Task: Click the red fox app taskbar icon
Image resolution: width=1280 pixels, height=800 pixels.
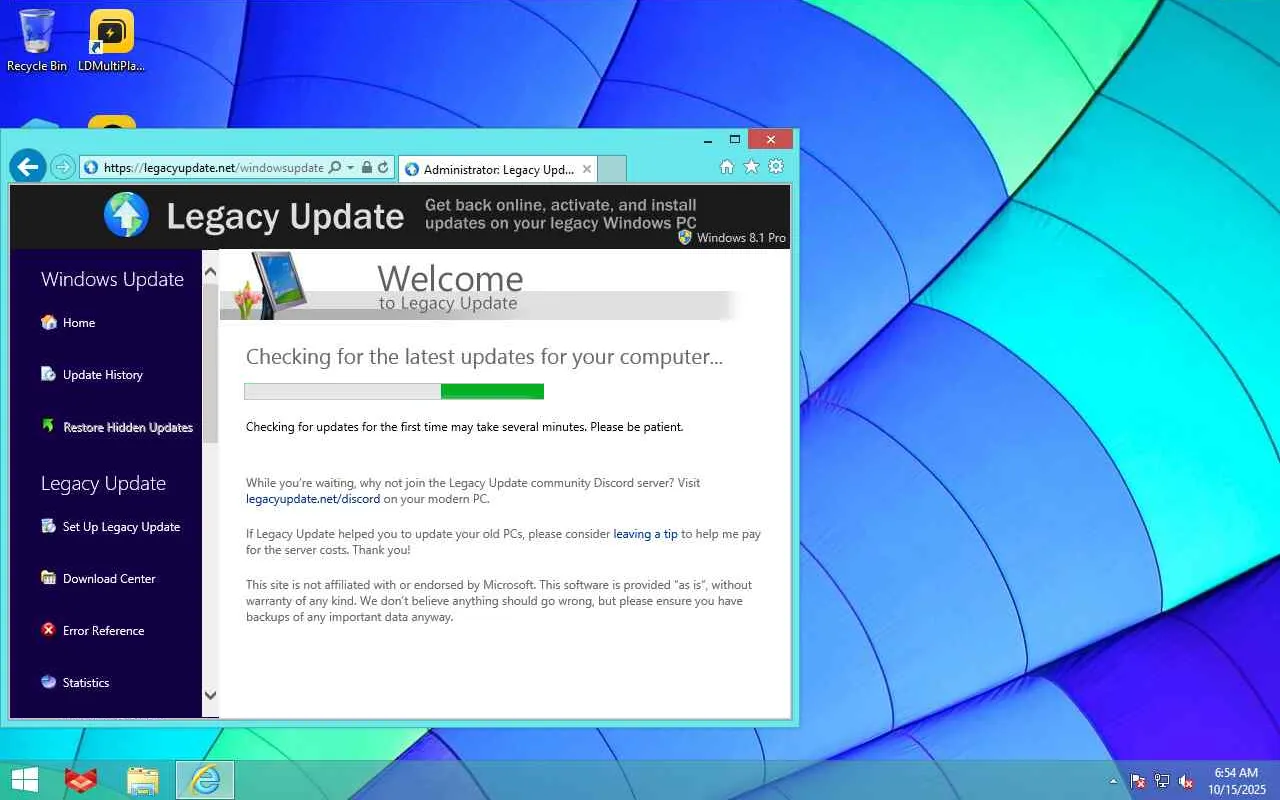Action: click(x=81, y=780)
